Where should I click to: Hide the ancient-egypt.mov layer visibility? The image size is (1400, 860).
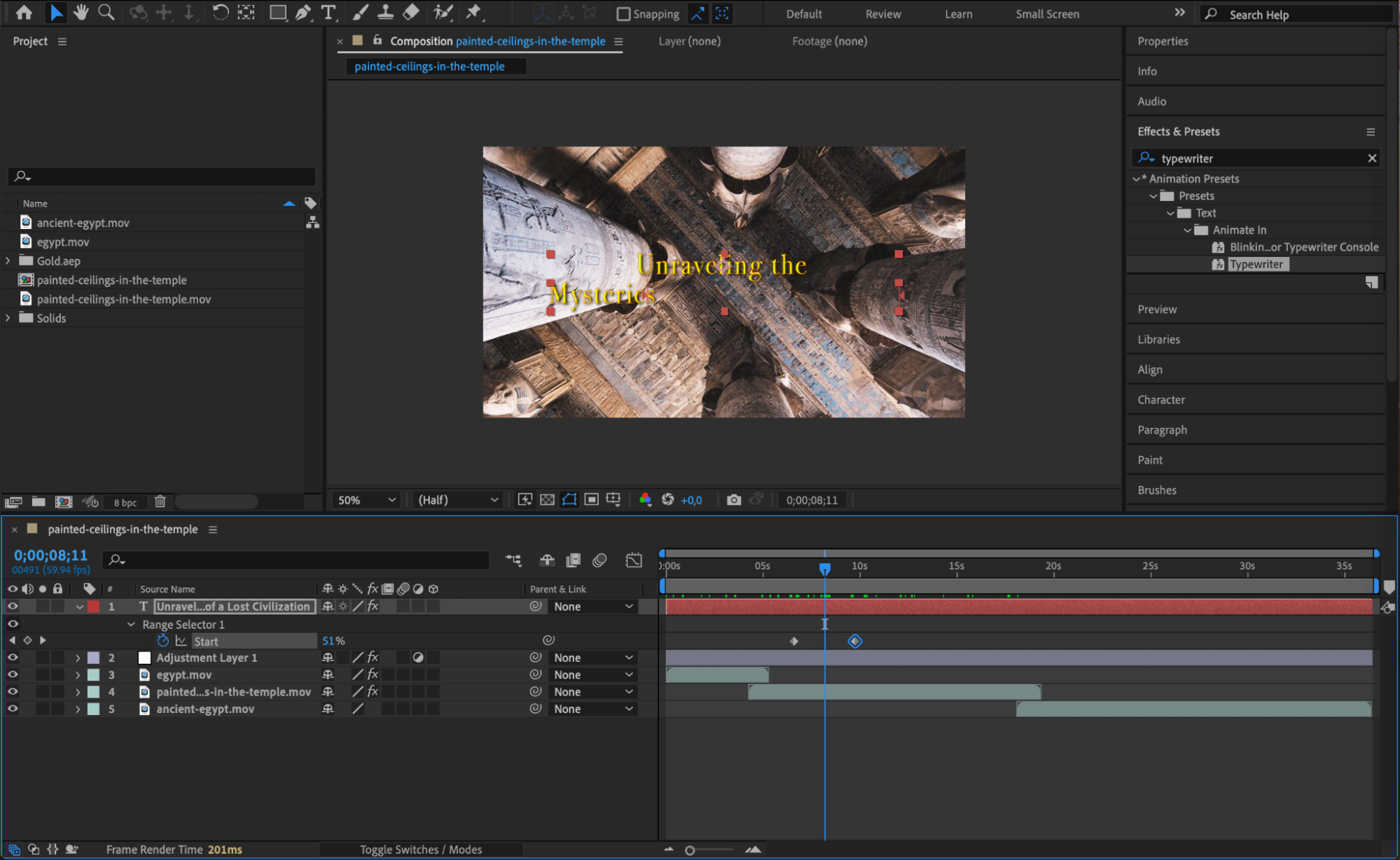[13, 709]
